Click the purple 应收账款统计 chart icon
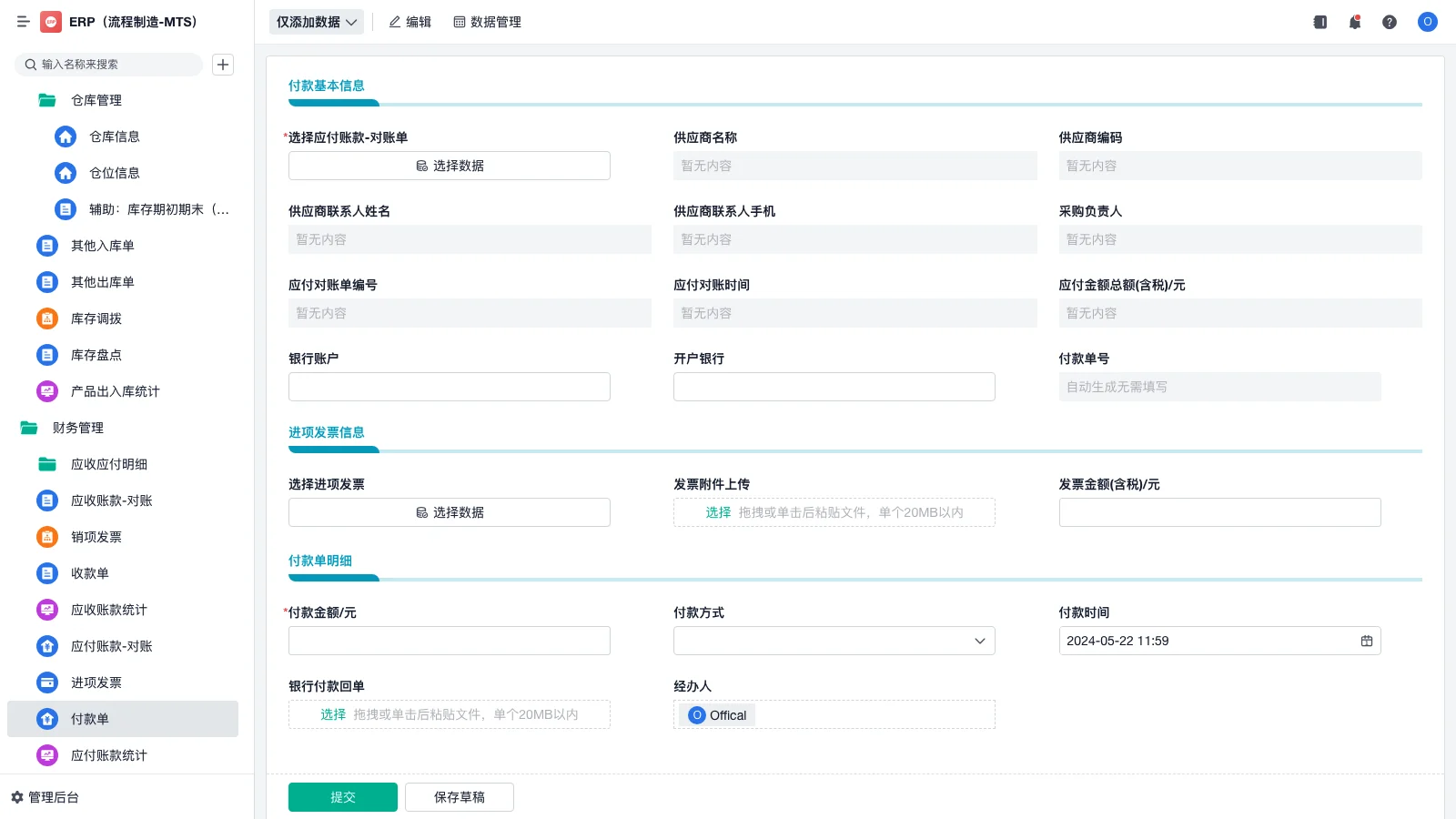1456x819 pixels. tap(47, 610)
